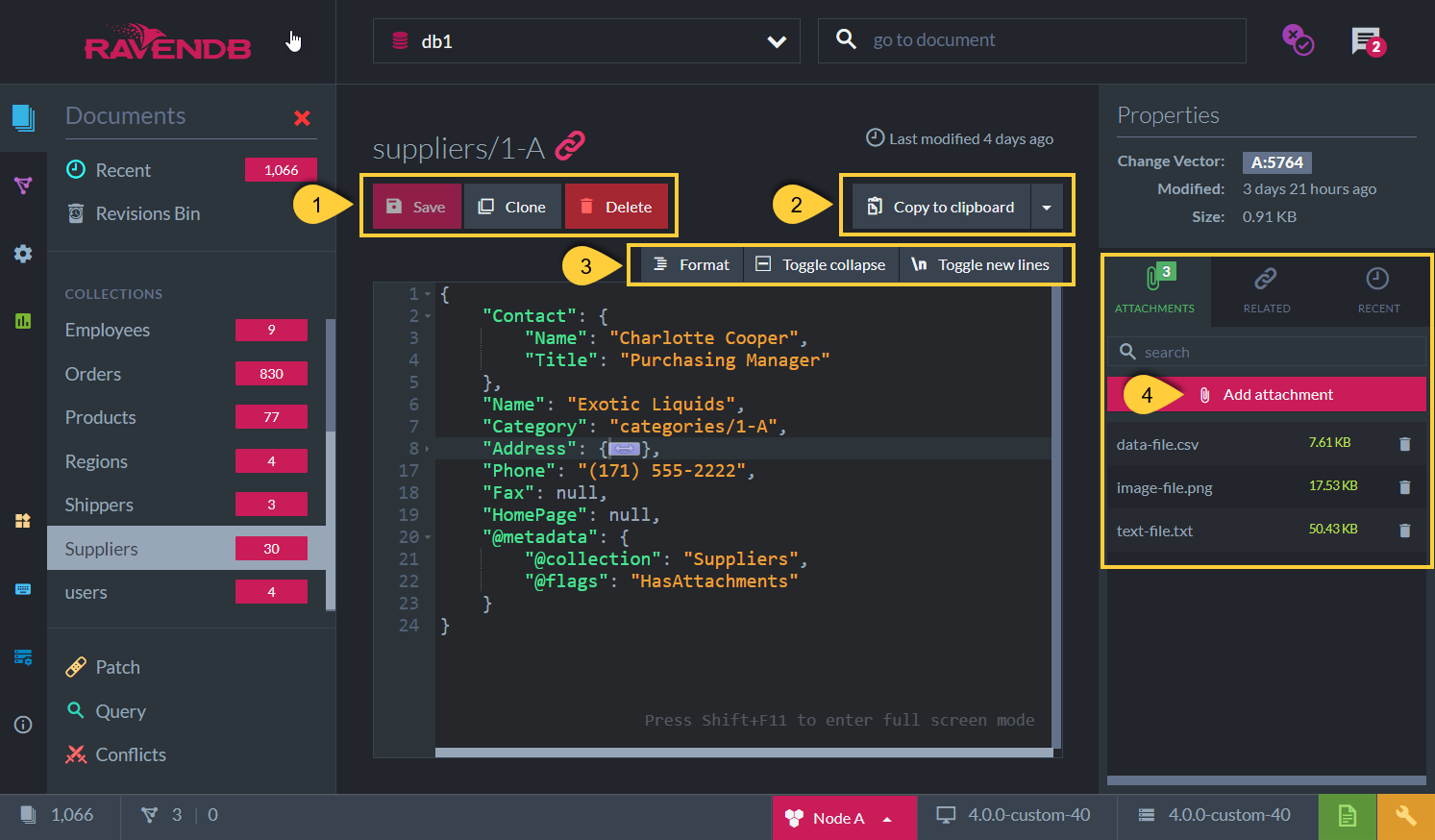Select the Suppliers collection
The image size is (1435, 840).
coord(186,549)
